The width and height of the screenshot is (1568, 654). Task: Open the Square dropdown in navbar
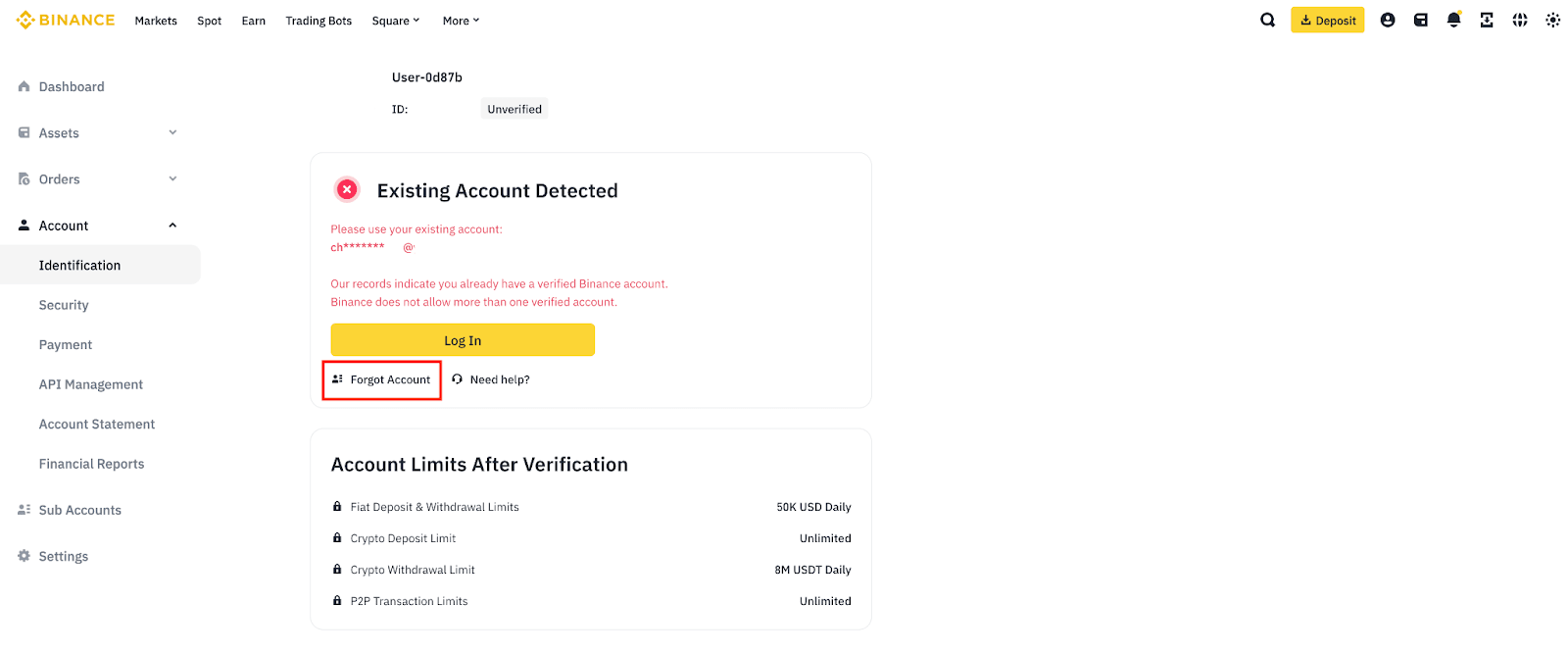click(x=395, y=21)
